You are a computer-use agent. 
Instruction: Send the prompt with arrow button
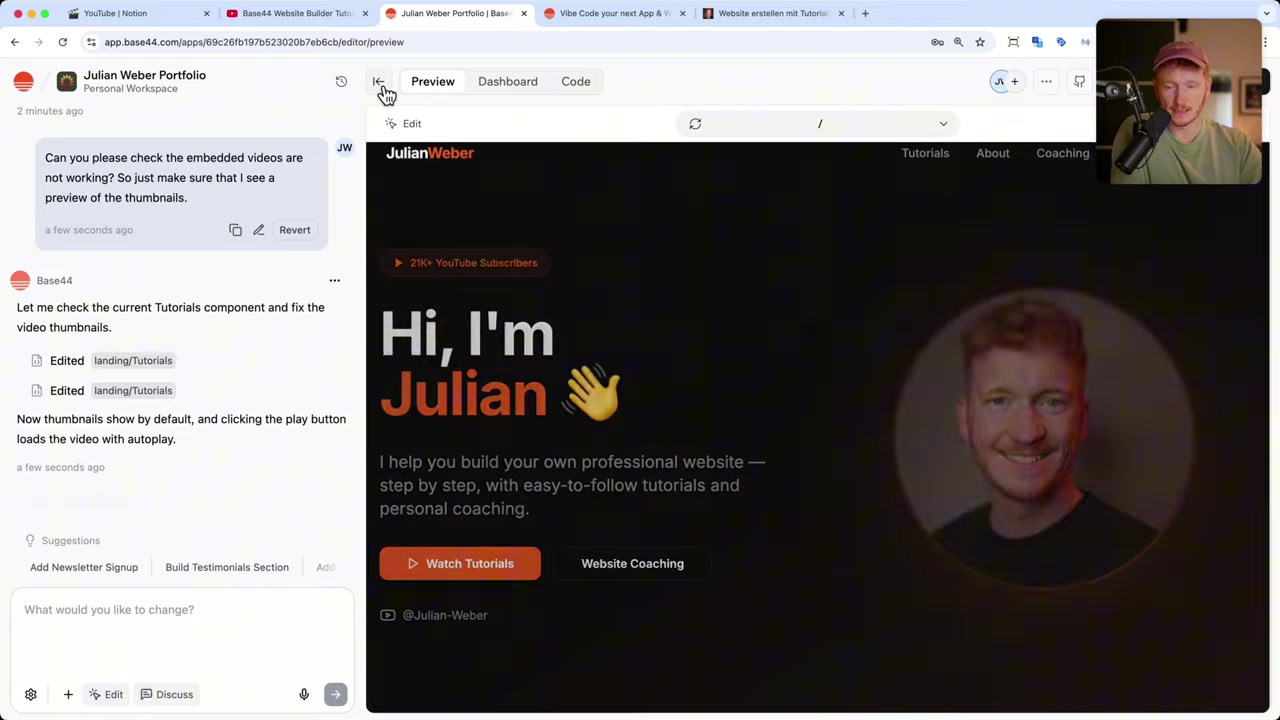(x=335, y=694)
